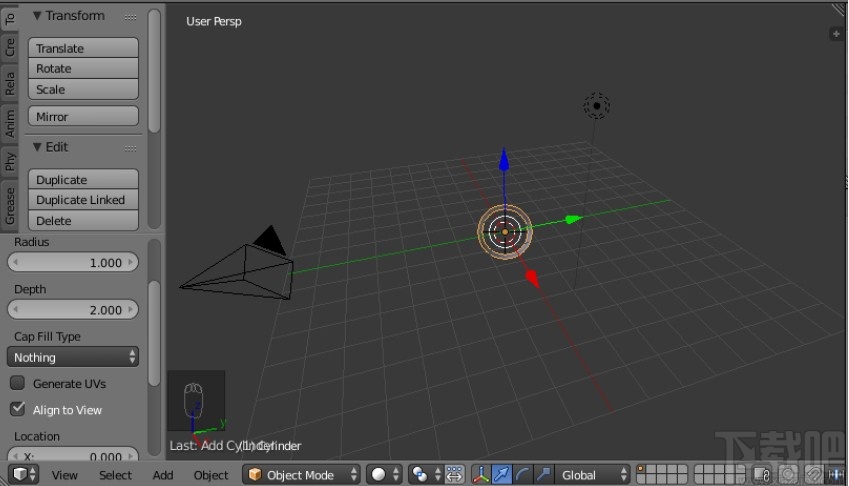The width and height of the screenshot is (849, 486).
Task: Click the plus icon to open properties region
Action: [836, 34]
